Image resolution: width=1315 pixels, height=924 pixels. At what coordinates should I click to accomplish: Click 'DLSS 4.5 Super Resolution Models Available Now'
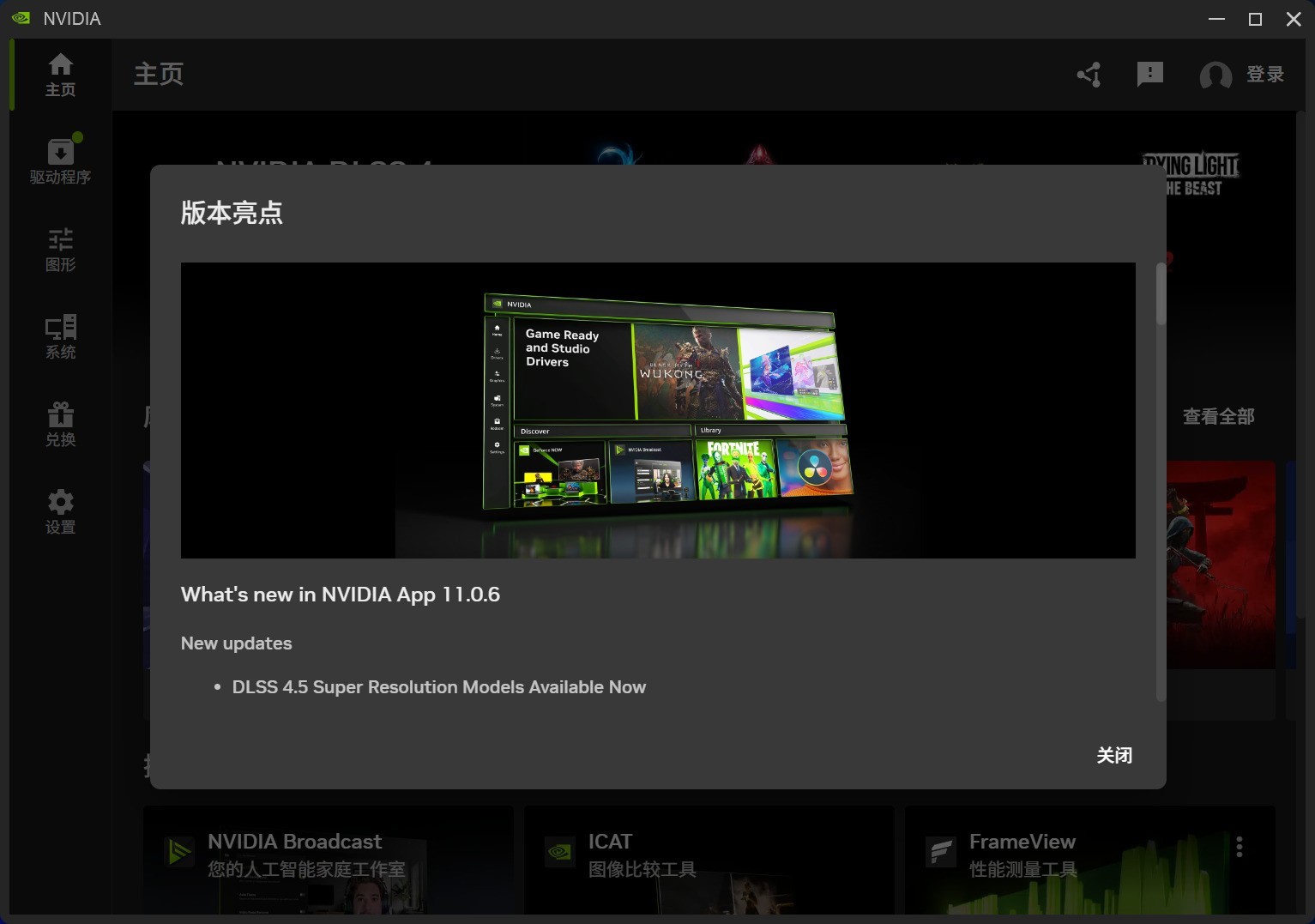(x=439, y=687)
